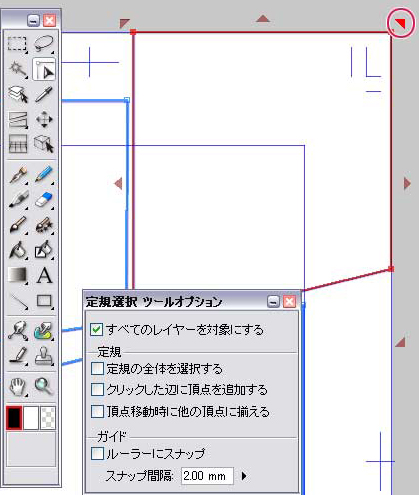Enable ルーラーにスナップ checkbox
This screenshot has height=495, width=419.
pyautogui.click(x=97, y=454)
